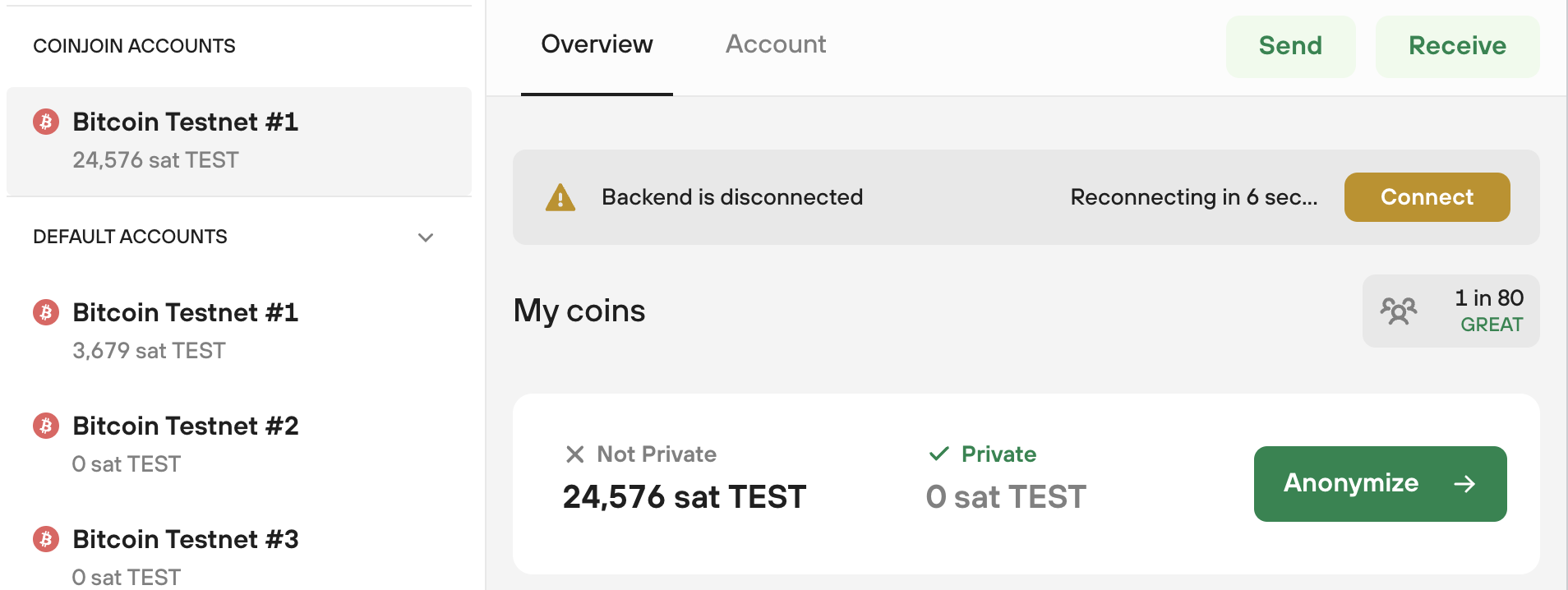Open the Overview tab
The width and height of the screenshot is (1568, 590).
pyautogui.click(x=596, y=44)
